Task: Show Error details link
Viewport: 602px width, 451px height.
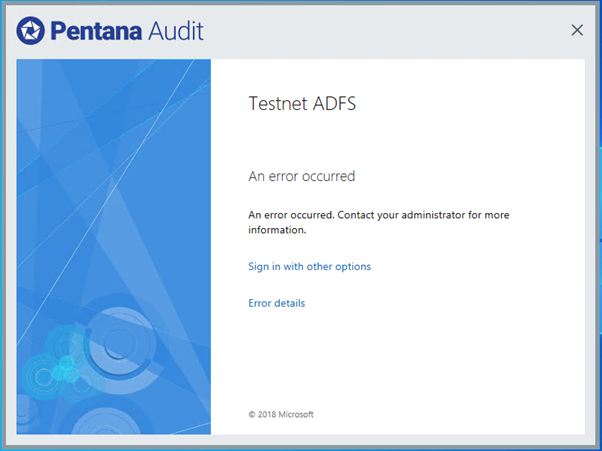Action: point(276,303)
